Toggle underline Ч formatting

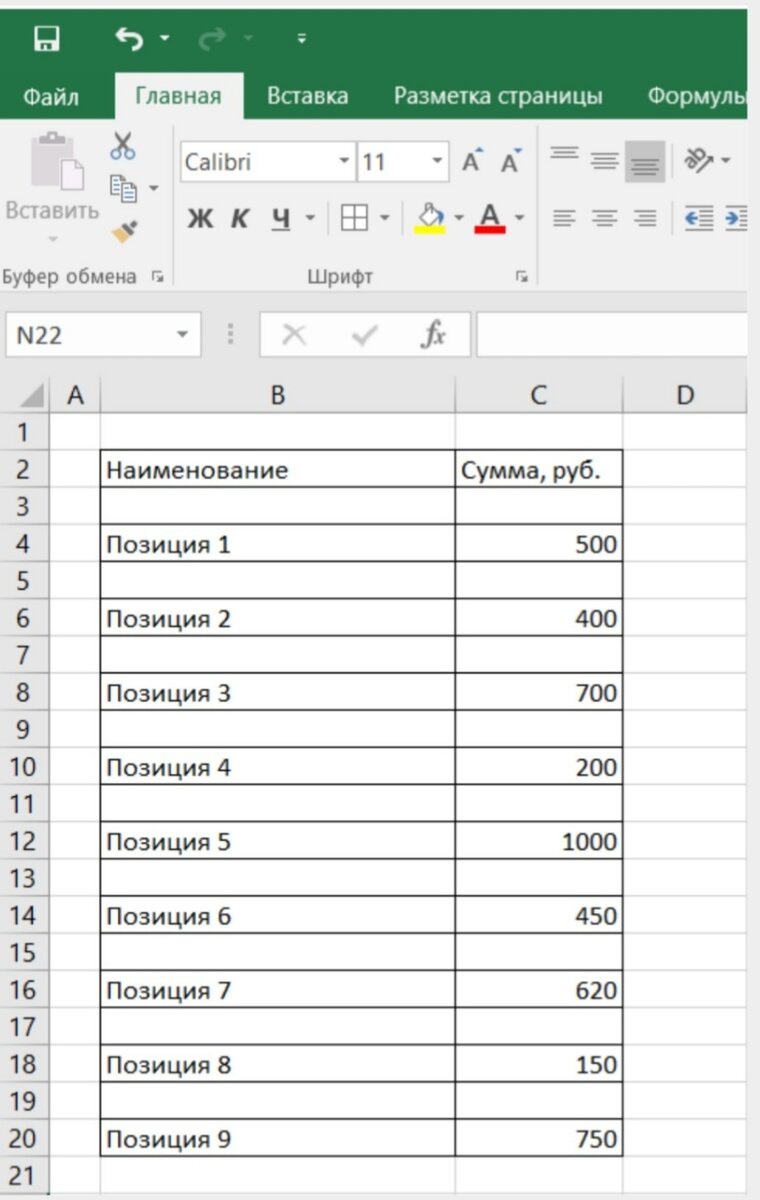point(281,218)
